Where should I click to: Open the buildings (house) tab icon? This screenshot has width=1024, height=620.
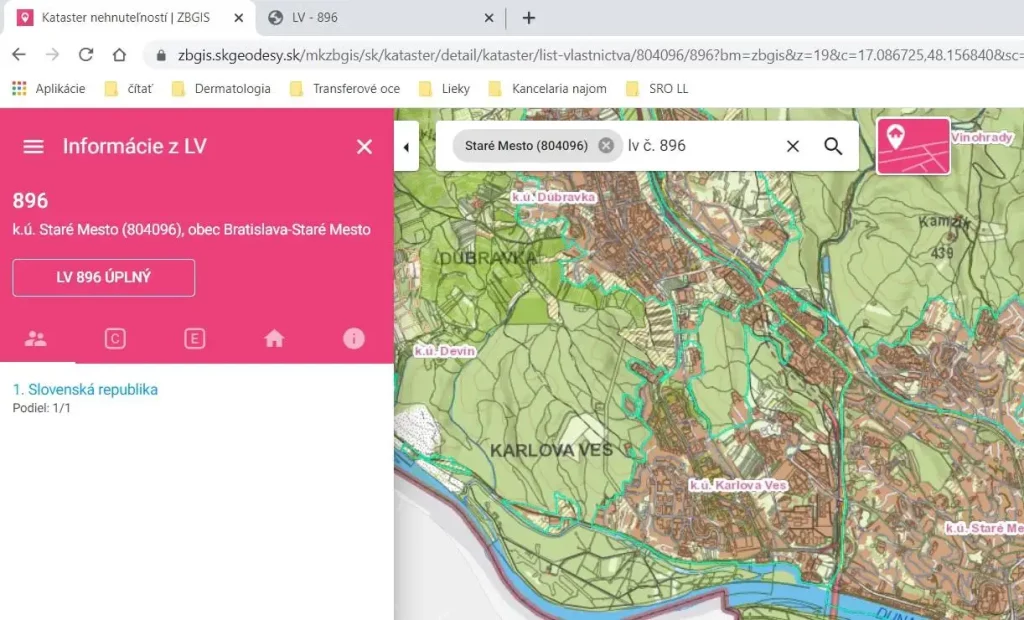click(x=274, y=339)
